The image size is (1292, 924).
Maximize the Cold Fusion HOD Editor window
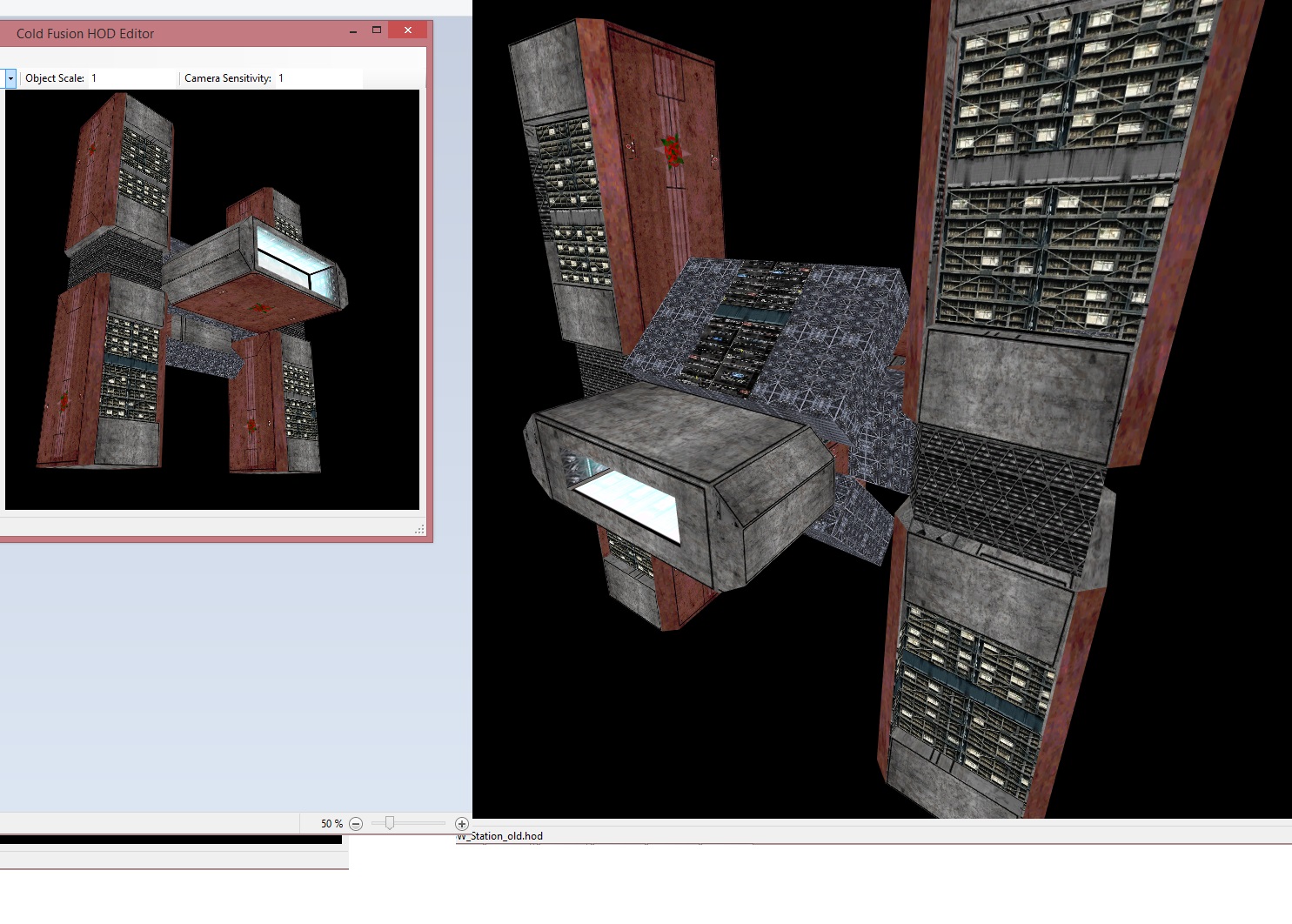pyautogui.click(x=377, y=30)
